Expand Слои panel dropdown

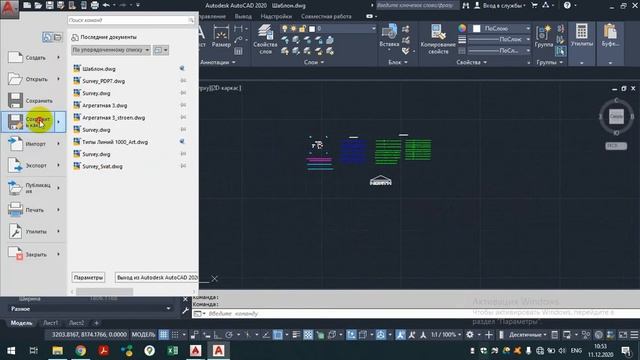(x=314, y=62)
